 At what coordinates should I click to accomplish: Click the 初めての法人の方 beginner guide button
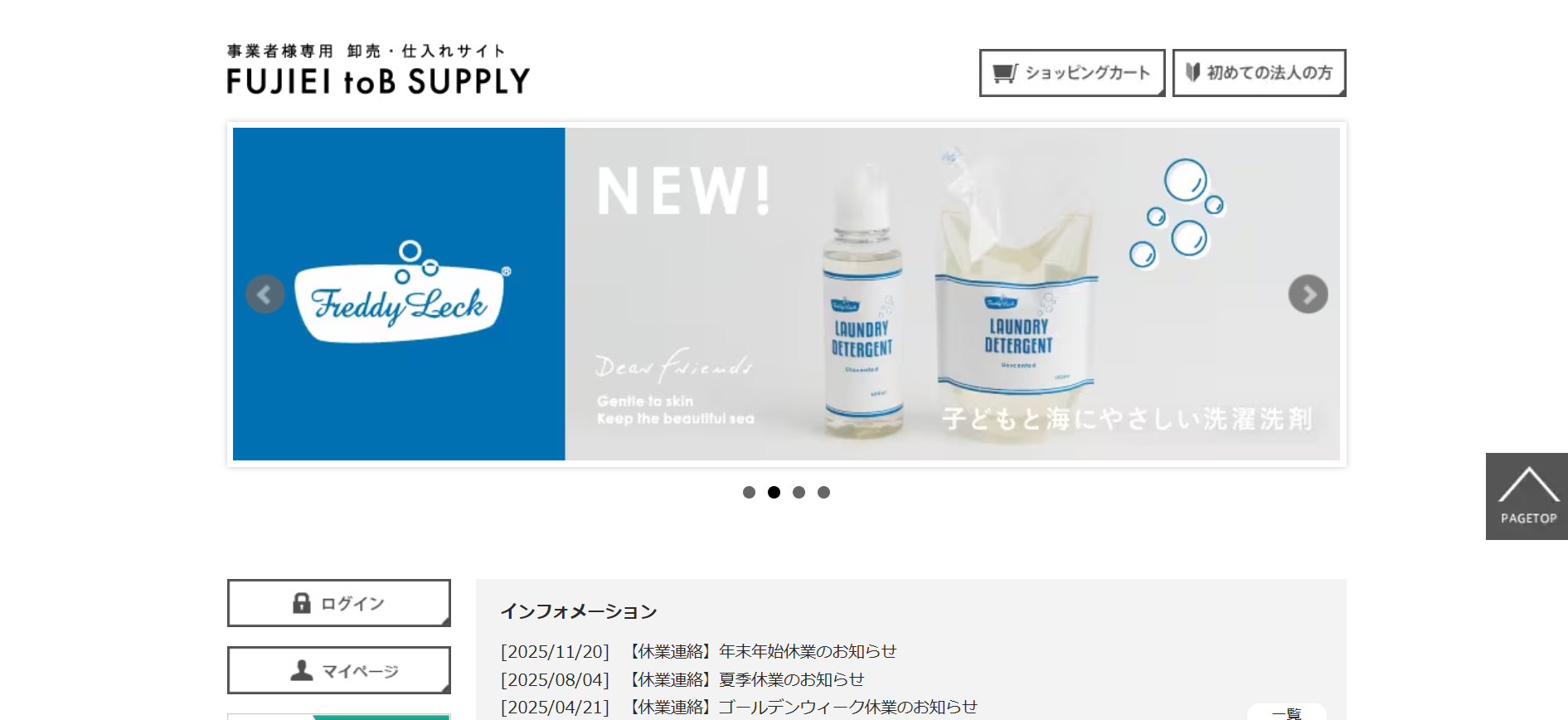tap(1259, 73)
